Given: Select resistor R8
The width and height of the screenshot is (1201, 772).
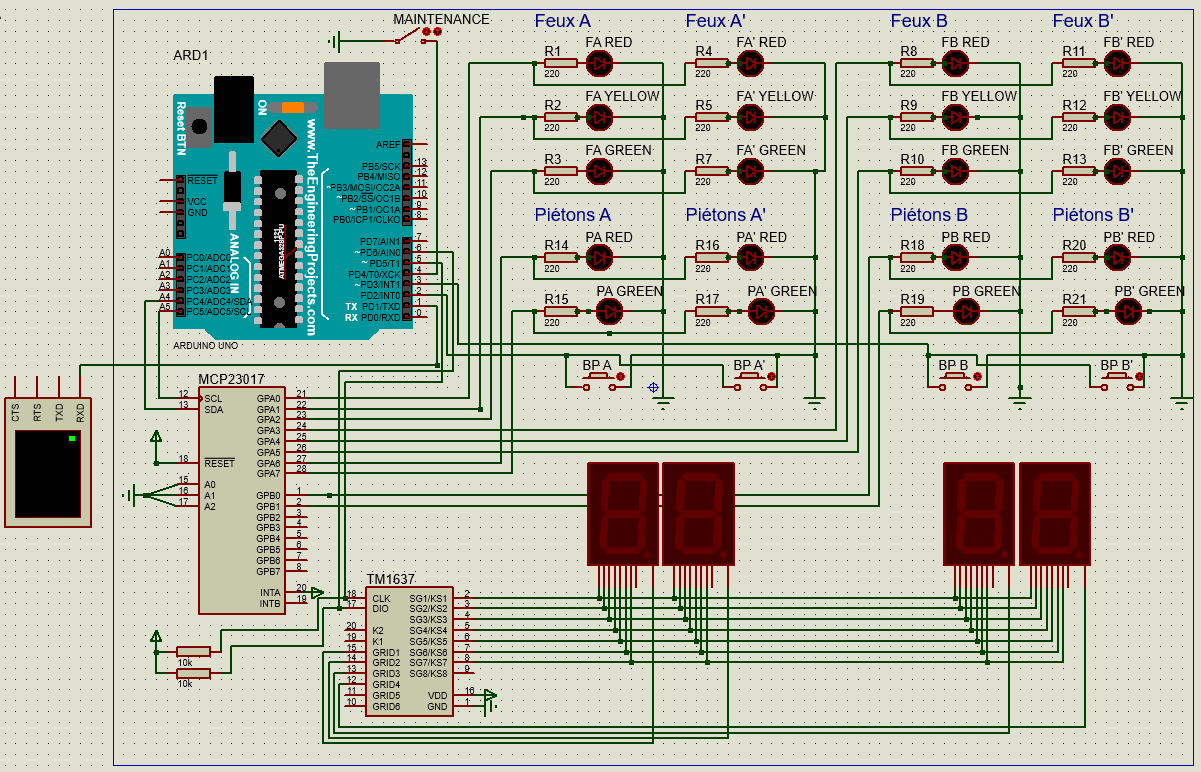Looking at the screenshot, I should 916,64.
